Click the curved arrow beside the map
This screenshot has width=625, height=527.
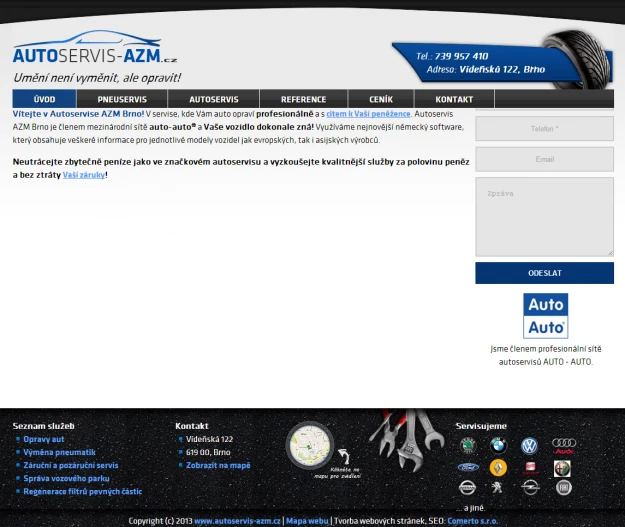(x=344, y=456)
